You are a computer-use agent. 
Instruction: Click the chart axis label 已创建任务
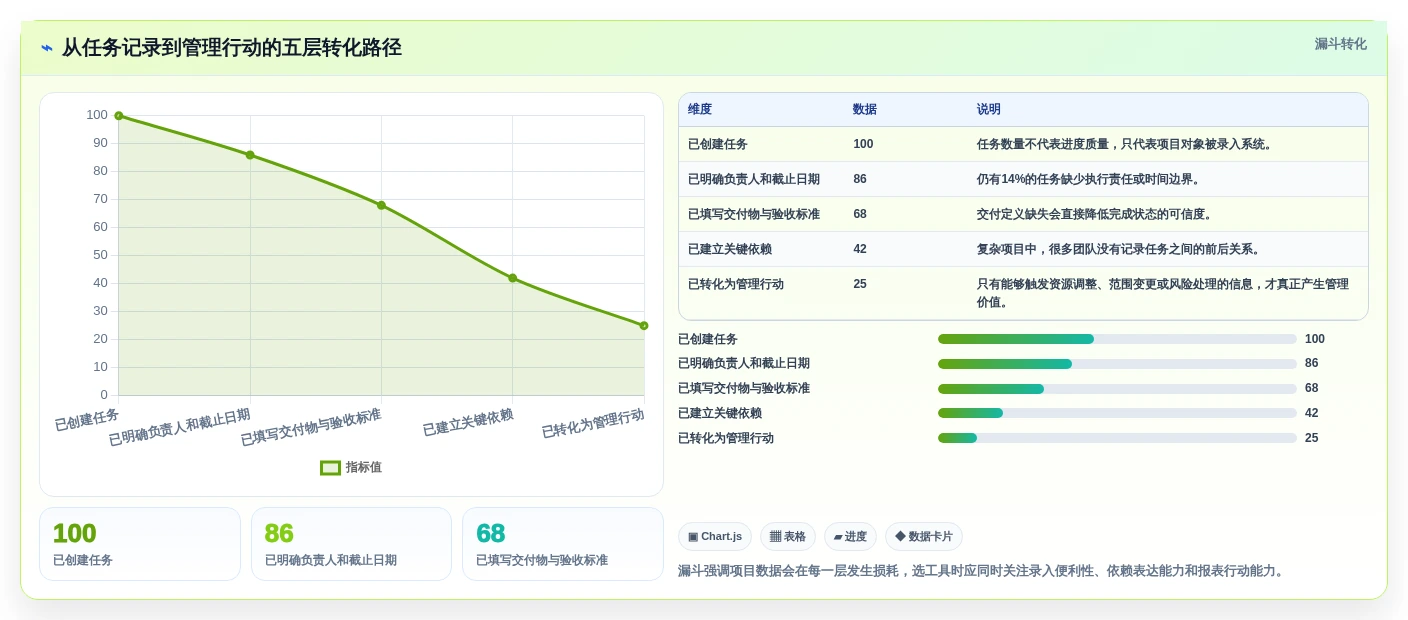point(87,420)
